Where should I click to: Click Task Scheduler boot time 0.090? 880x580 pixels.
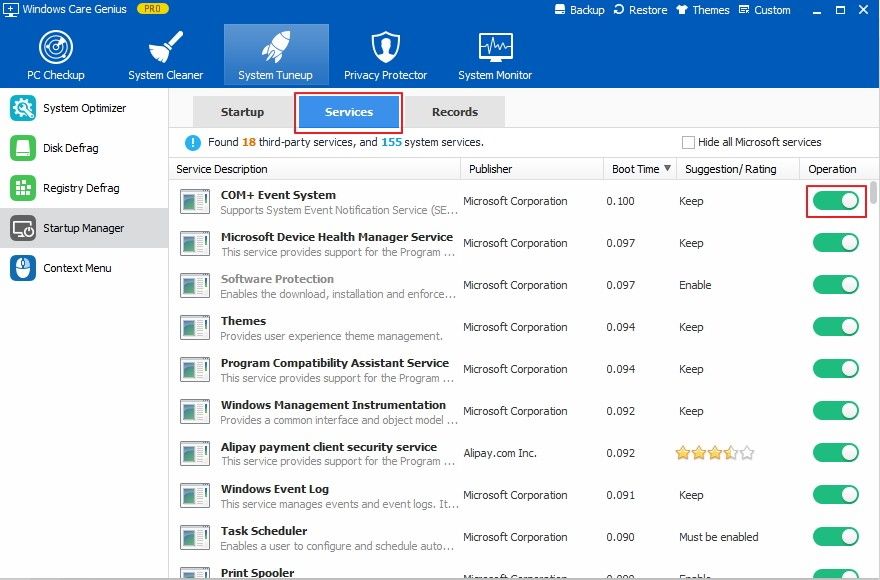(x=620, y=537)
